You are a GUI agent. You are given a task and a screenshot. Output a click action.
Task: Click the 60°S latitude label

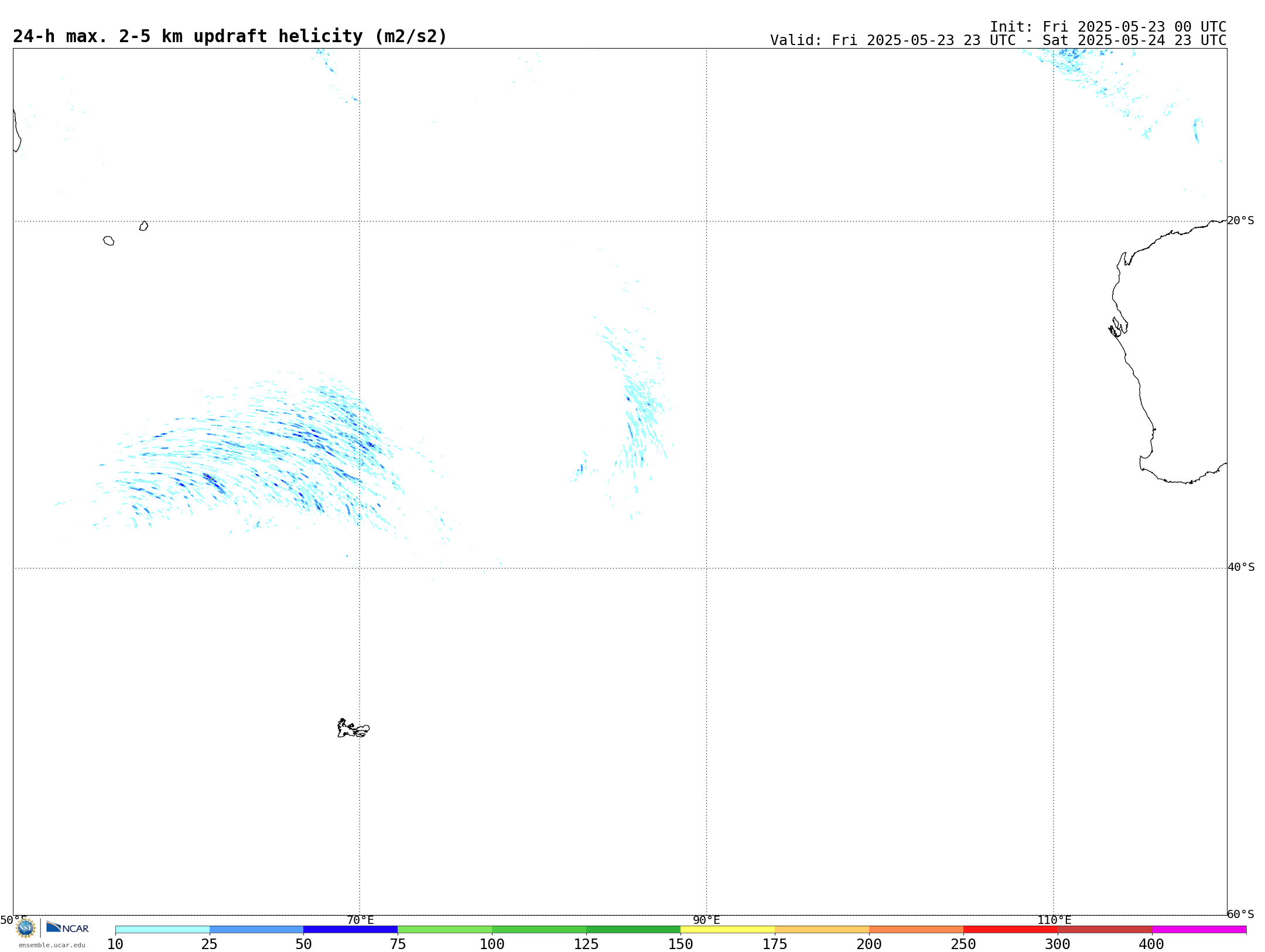pyautogui.click(x=1240, y=914)
